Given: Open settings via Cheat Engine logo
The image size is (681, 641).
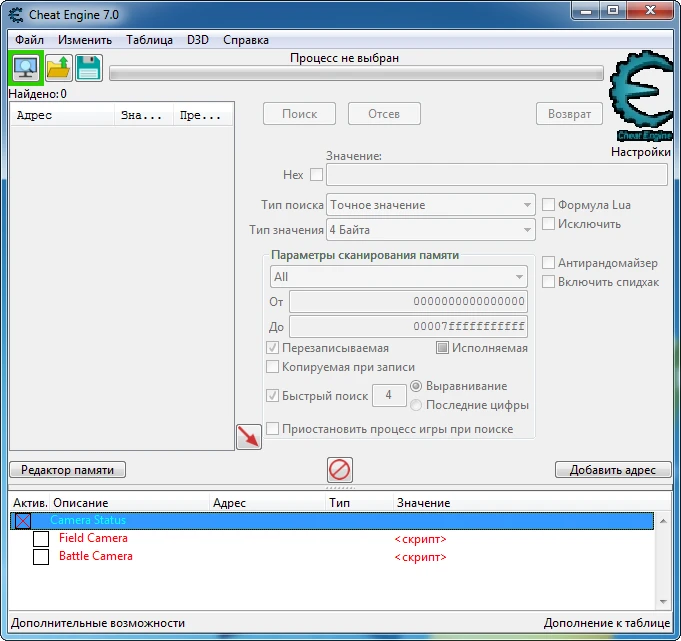Looking at the screenshot, I should pyautogui.click(x=641, y=96).
